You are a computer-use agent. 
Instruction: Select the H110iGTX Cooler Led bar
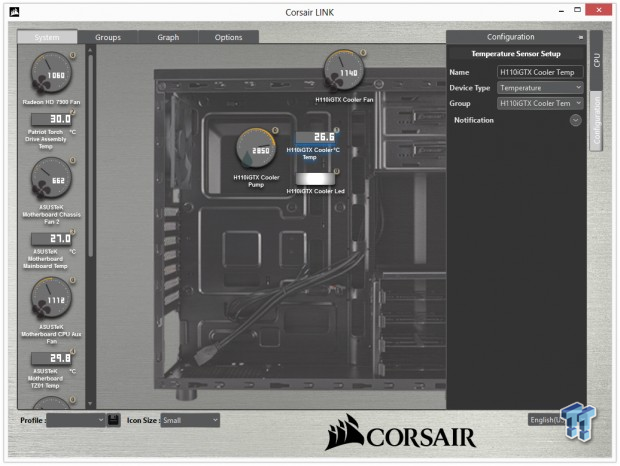point(315,179)
